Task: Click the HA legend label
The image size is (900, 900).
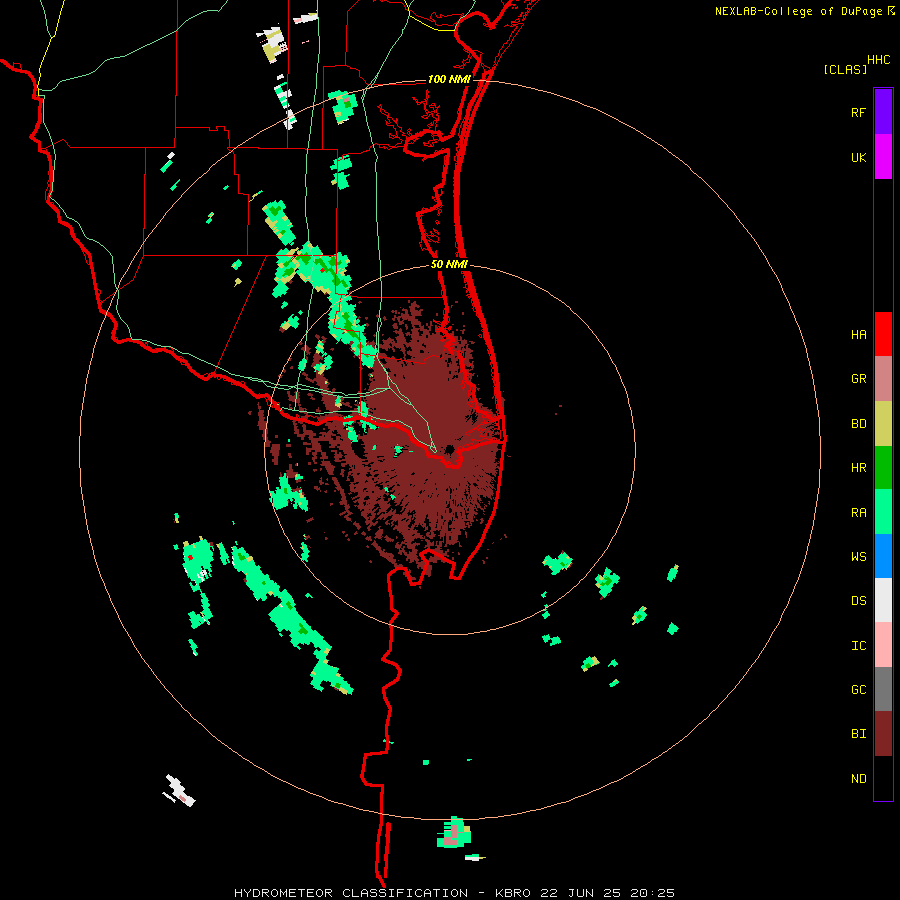Action: [x=858, y=335]
